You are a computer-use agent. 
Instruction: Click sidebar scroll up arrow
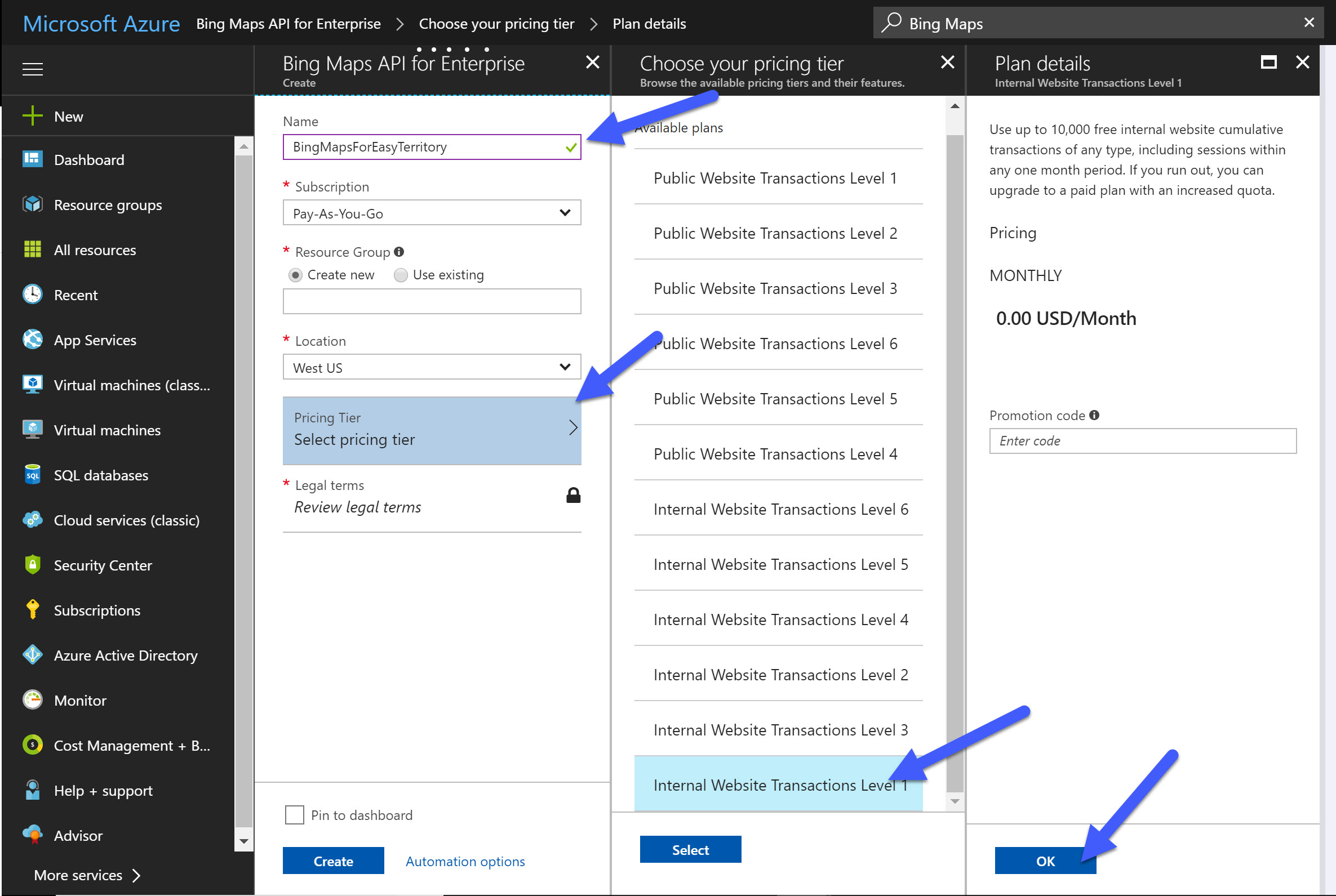[243, 146]
